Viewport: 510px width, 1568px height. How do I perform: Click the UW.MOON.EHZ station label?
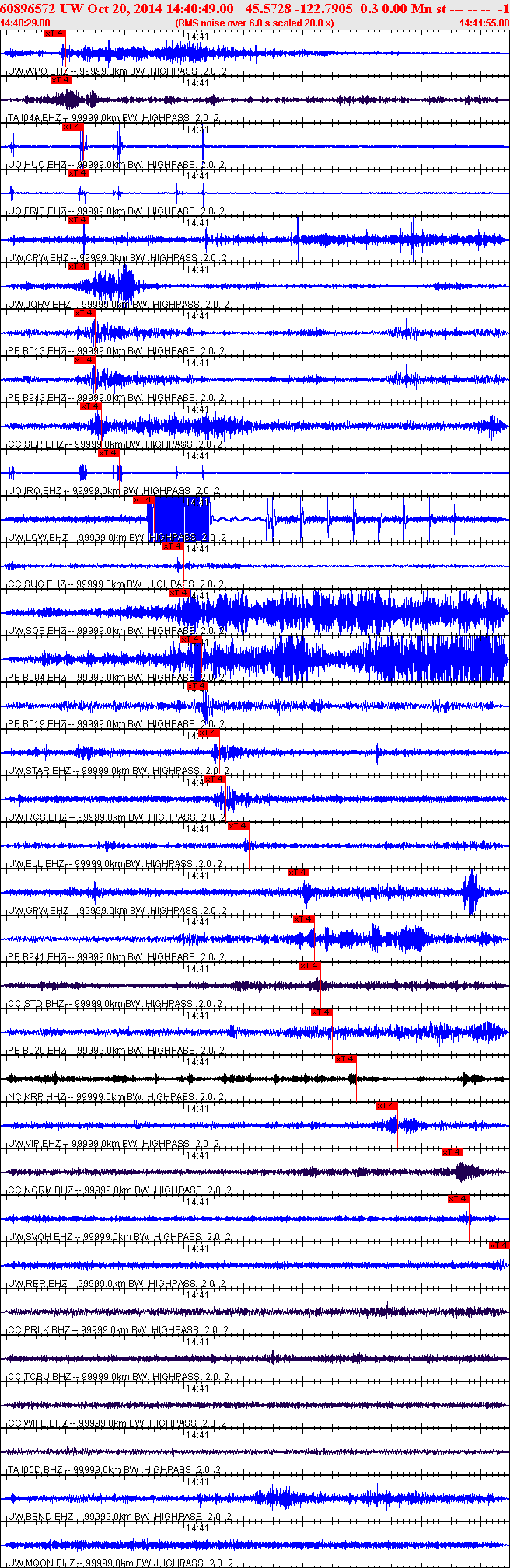coord(41,1563)
